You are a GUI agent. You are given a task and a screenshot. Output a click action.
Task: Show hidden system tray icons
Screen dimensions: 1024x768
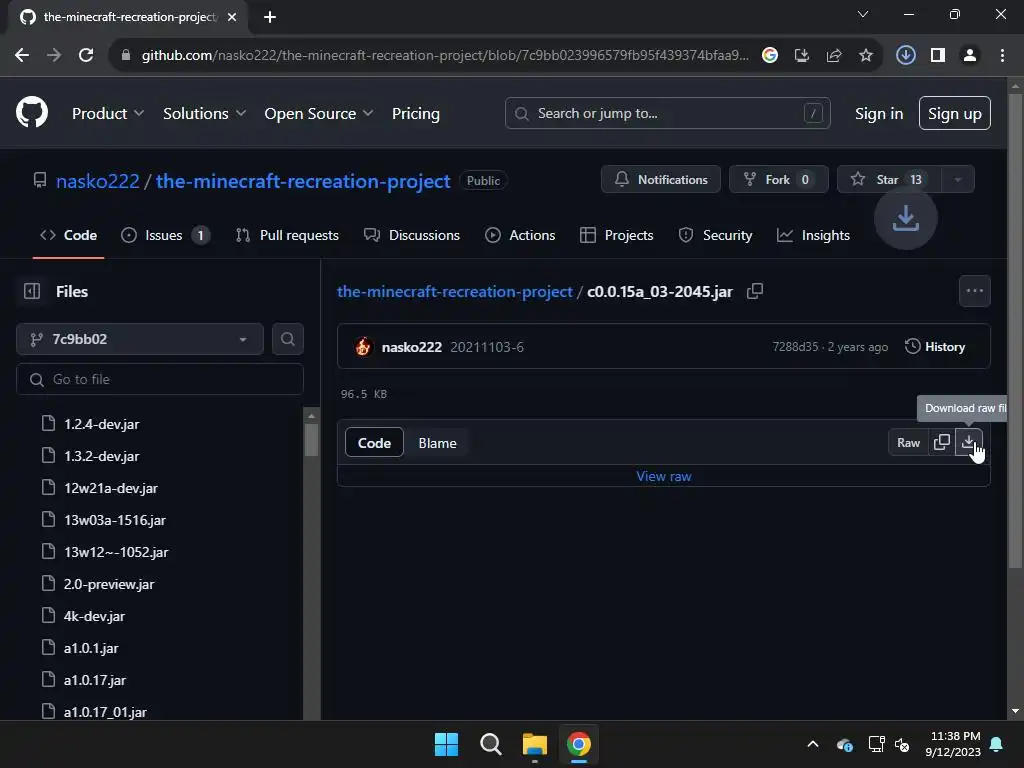[813, 744]
